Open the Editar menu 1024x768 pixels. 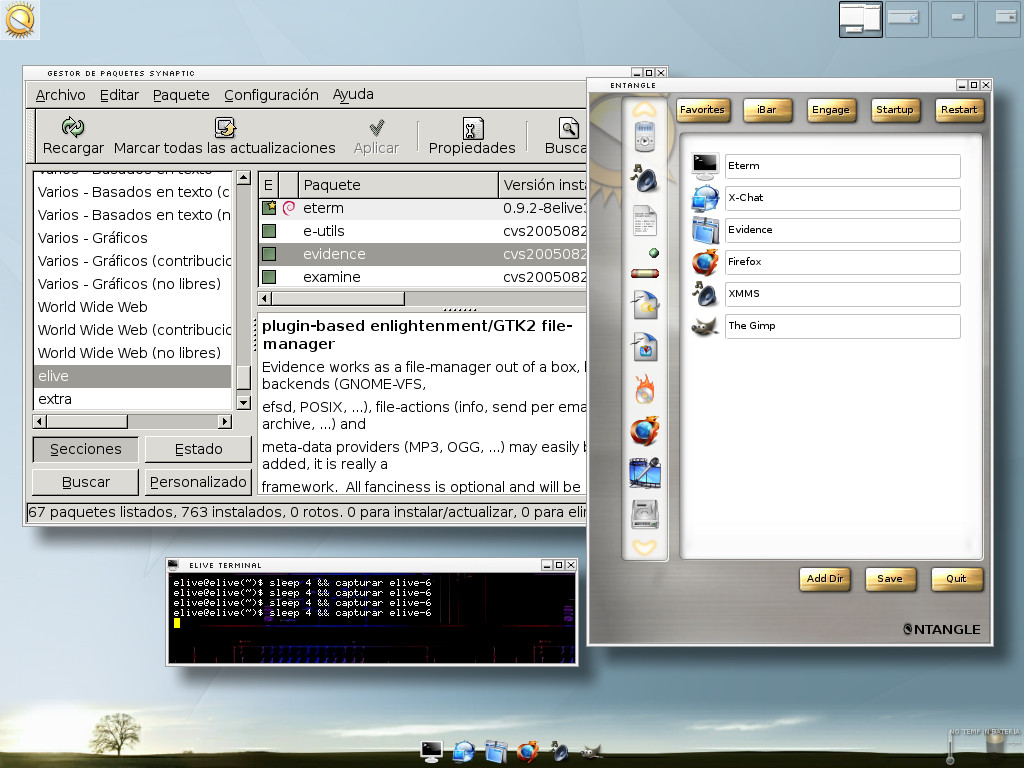120,95
